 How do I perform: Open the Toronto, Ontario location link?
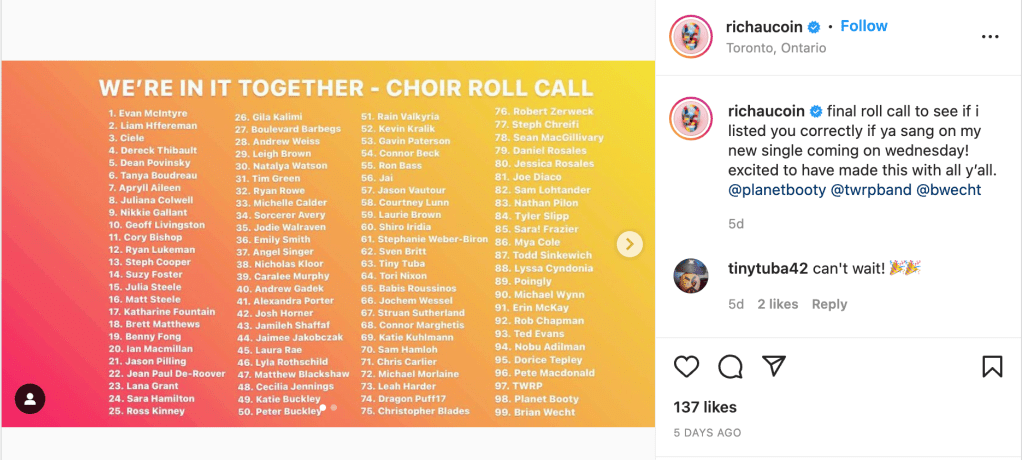point(776,47)
